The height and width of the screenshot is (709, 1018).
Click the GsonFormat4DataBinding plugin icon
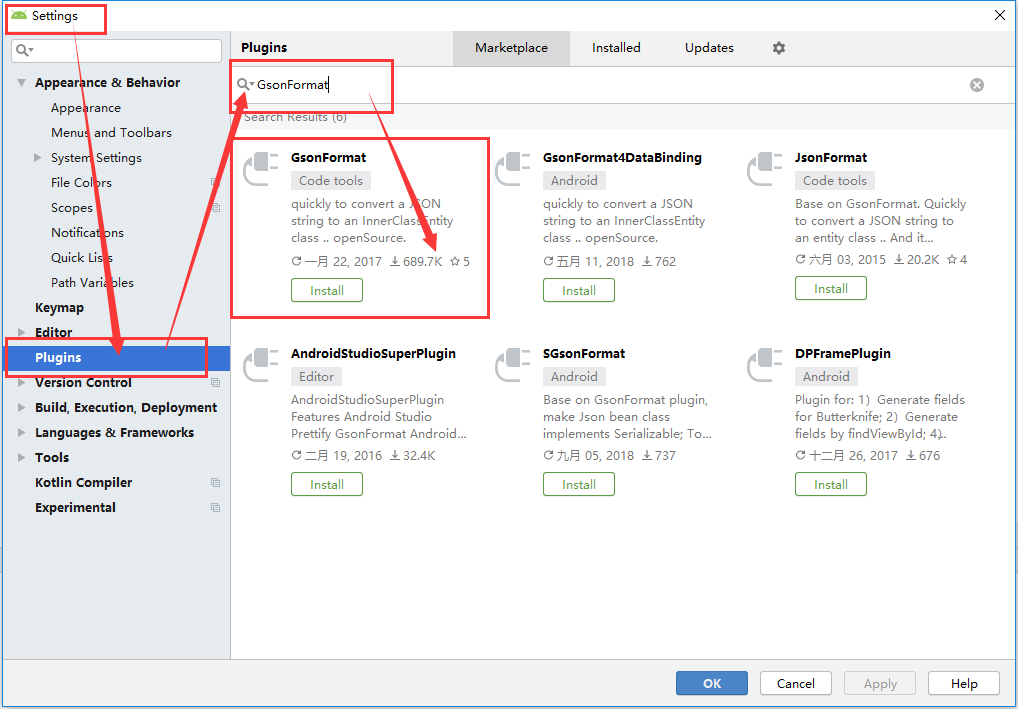pos(513,168)
